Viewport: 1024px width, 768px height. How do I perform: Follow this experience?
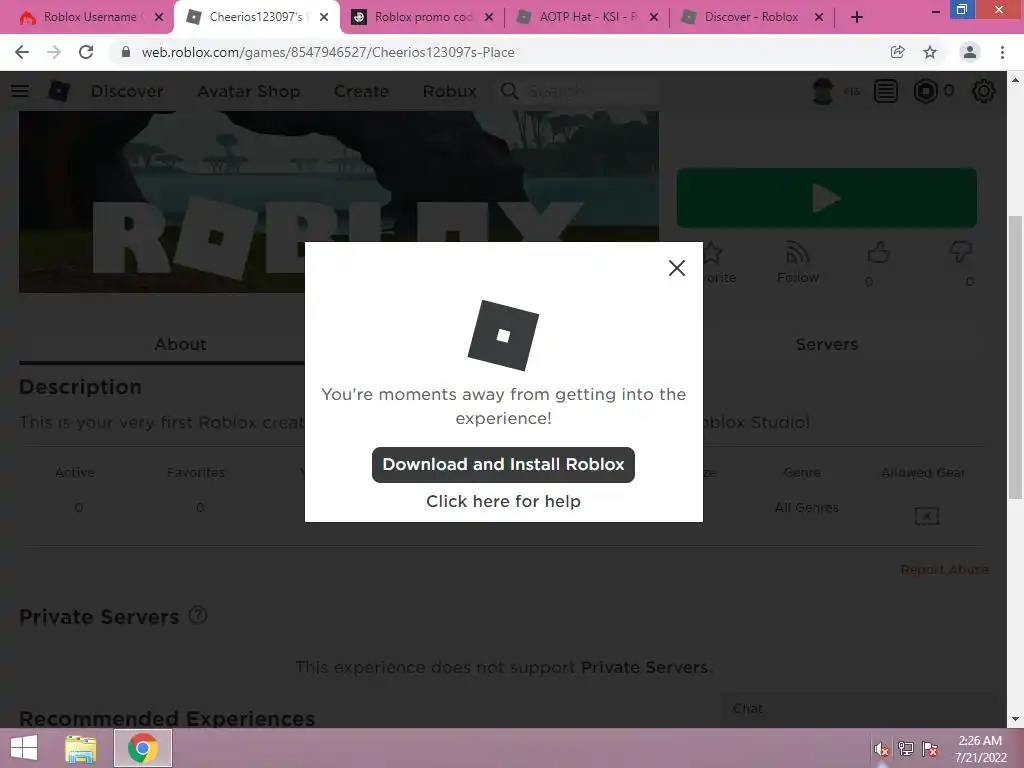798,262
